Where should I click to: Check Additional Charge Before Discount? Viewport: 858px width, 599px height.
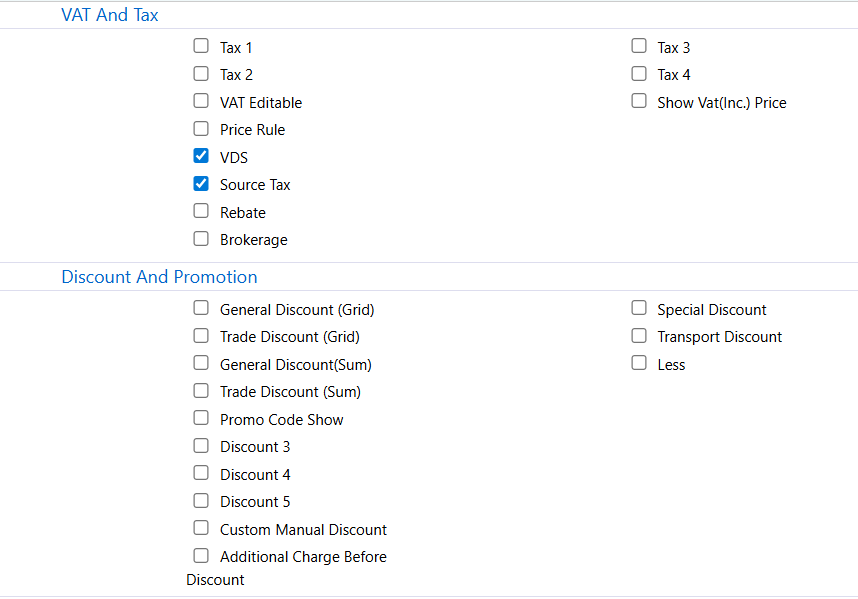tap(201, 555)
